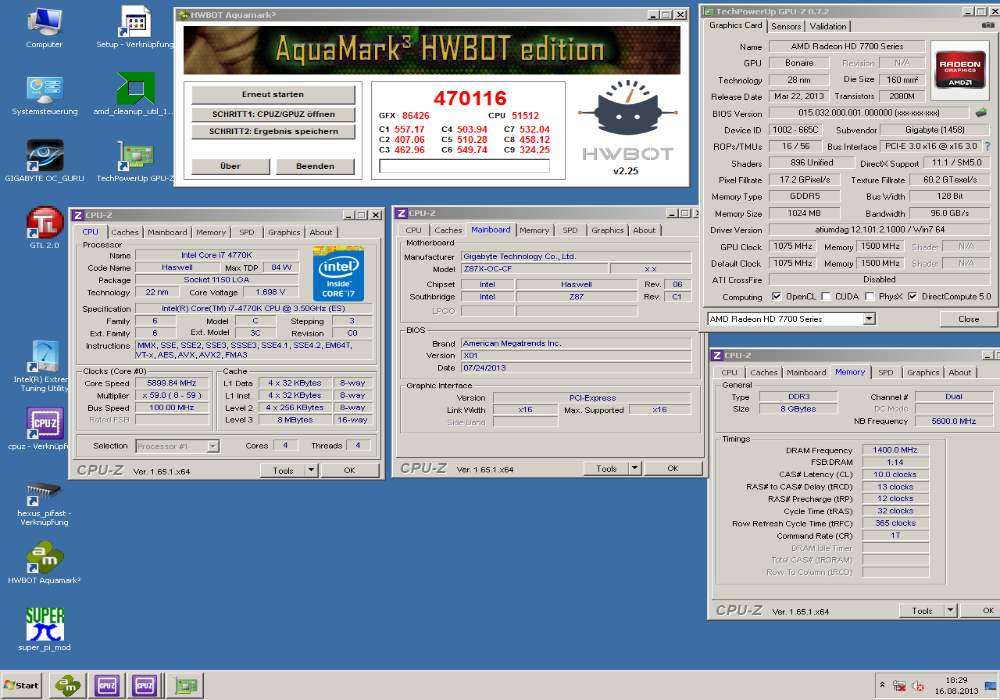Toggle the PhysX checkbox in GPU-Z
The height and width of the screenshot is (700, 1000).
click(x=869, y=296)
